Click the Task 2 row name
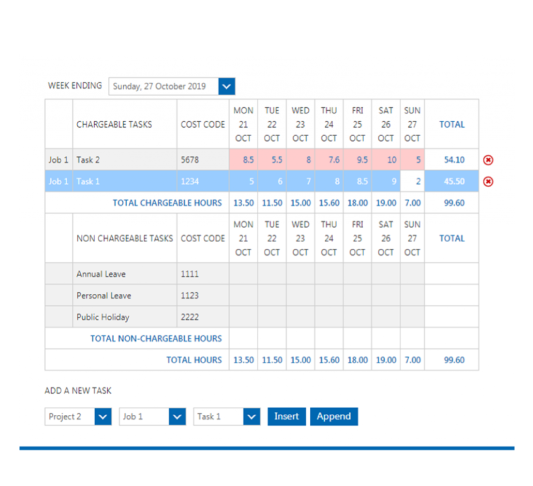 [88, 160]
